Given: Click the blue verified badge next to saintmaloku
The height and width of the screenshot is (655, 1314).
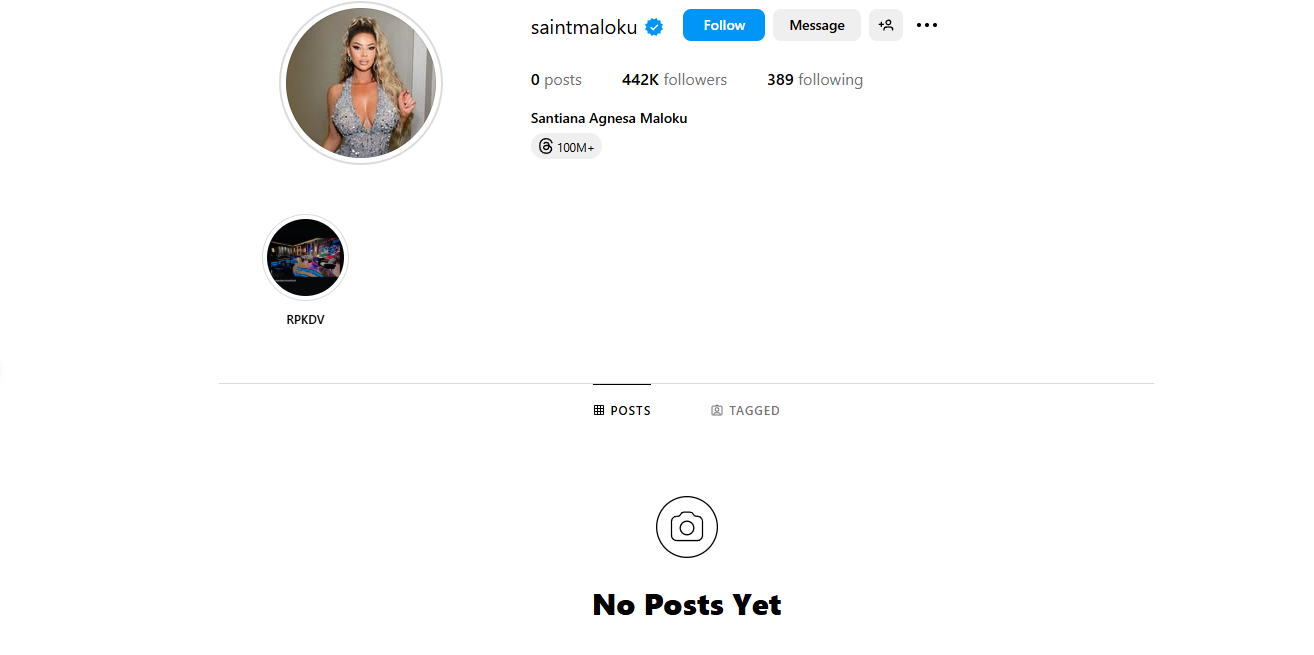Looking at the screenshot, I should point(654,27).
